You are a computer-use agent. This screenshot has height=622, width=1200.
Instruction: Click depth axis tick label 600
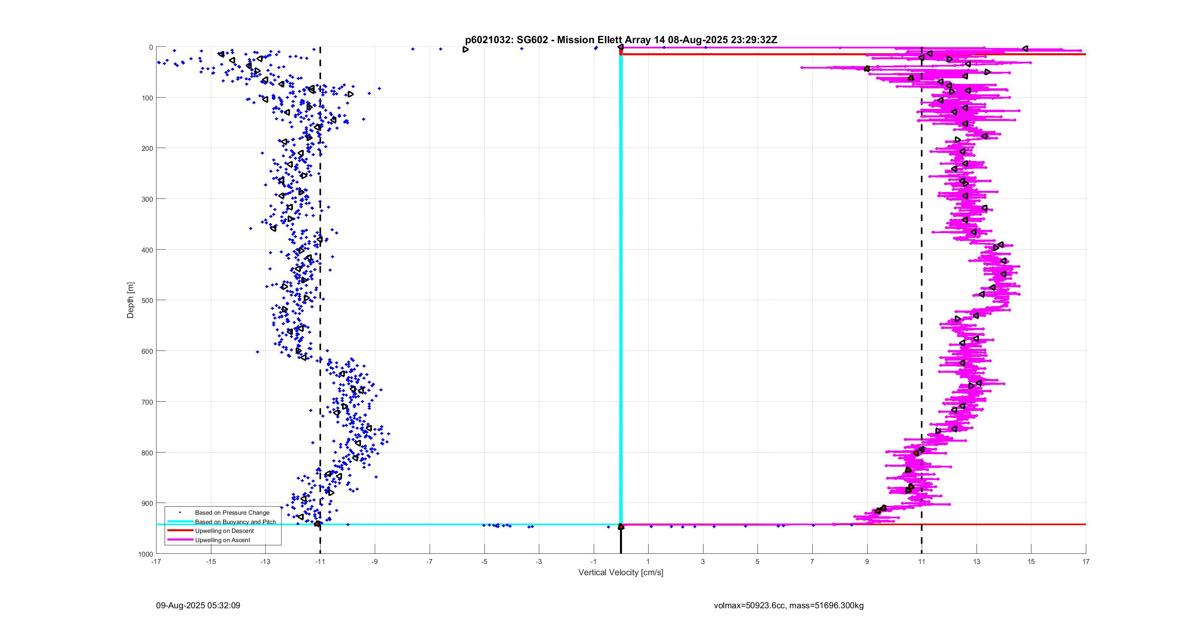point(146,351)
